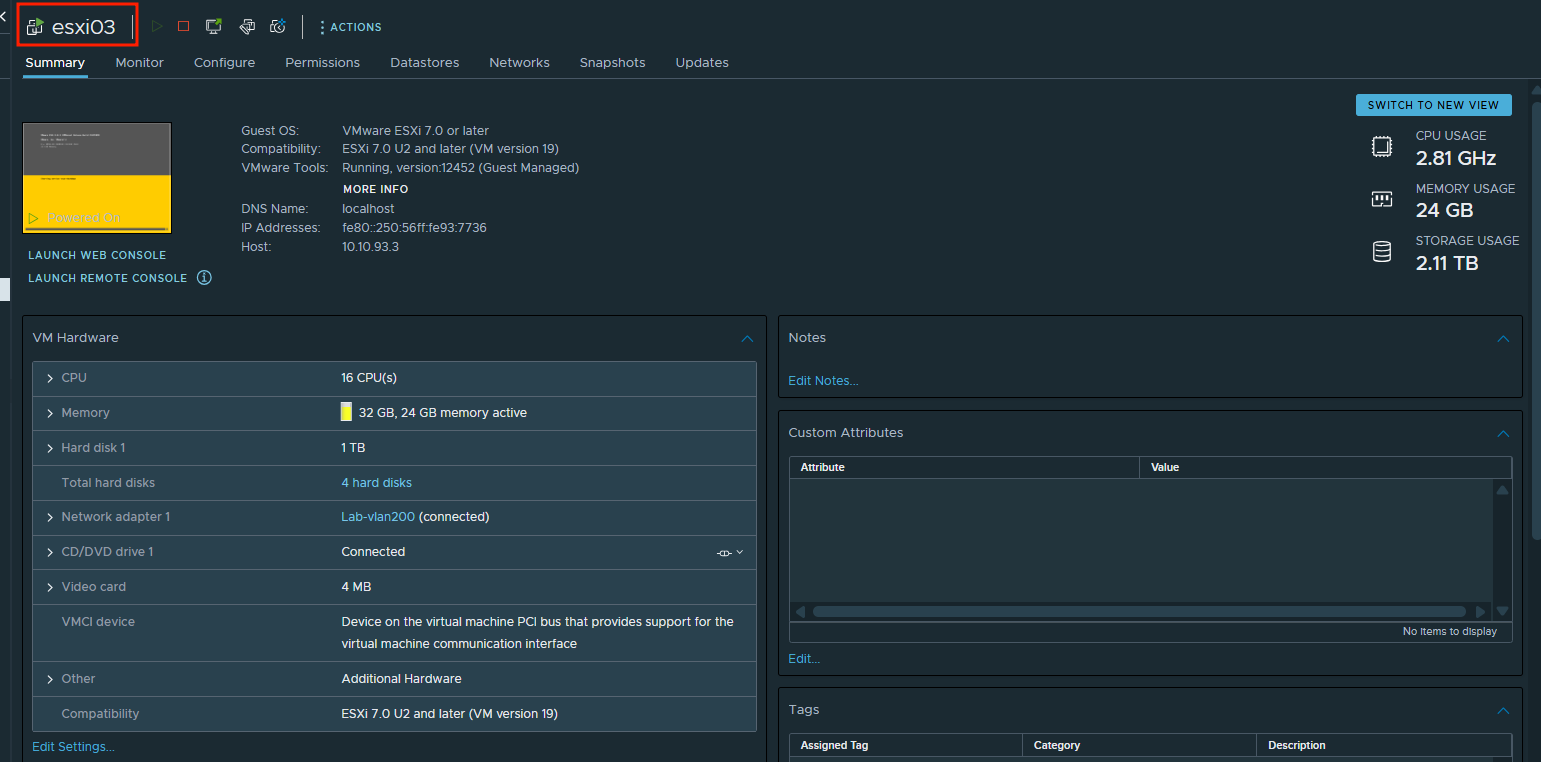
Task: Click the storage usage cylinder icon
Action: click(x=1382, y=252)
